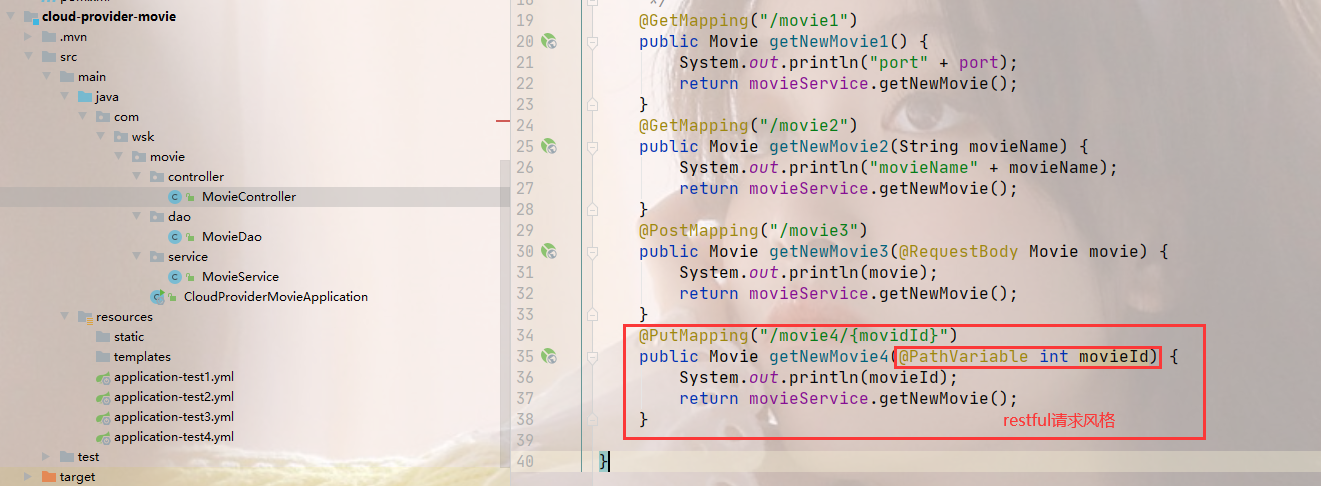Image resolution: width=1321 pixels, height=486 pixels.
Task: Click the service package folder icon
Action: point(157,257)
